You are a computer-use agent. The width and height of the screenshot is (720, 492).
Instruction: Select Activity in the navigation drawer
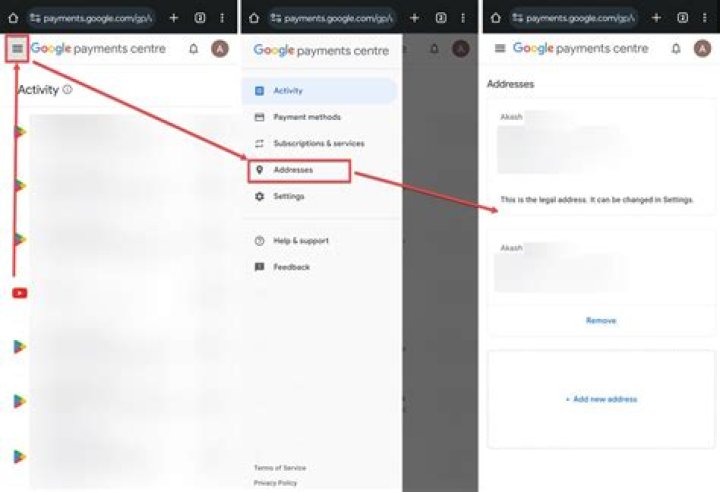tap(287, 91)
